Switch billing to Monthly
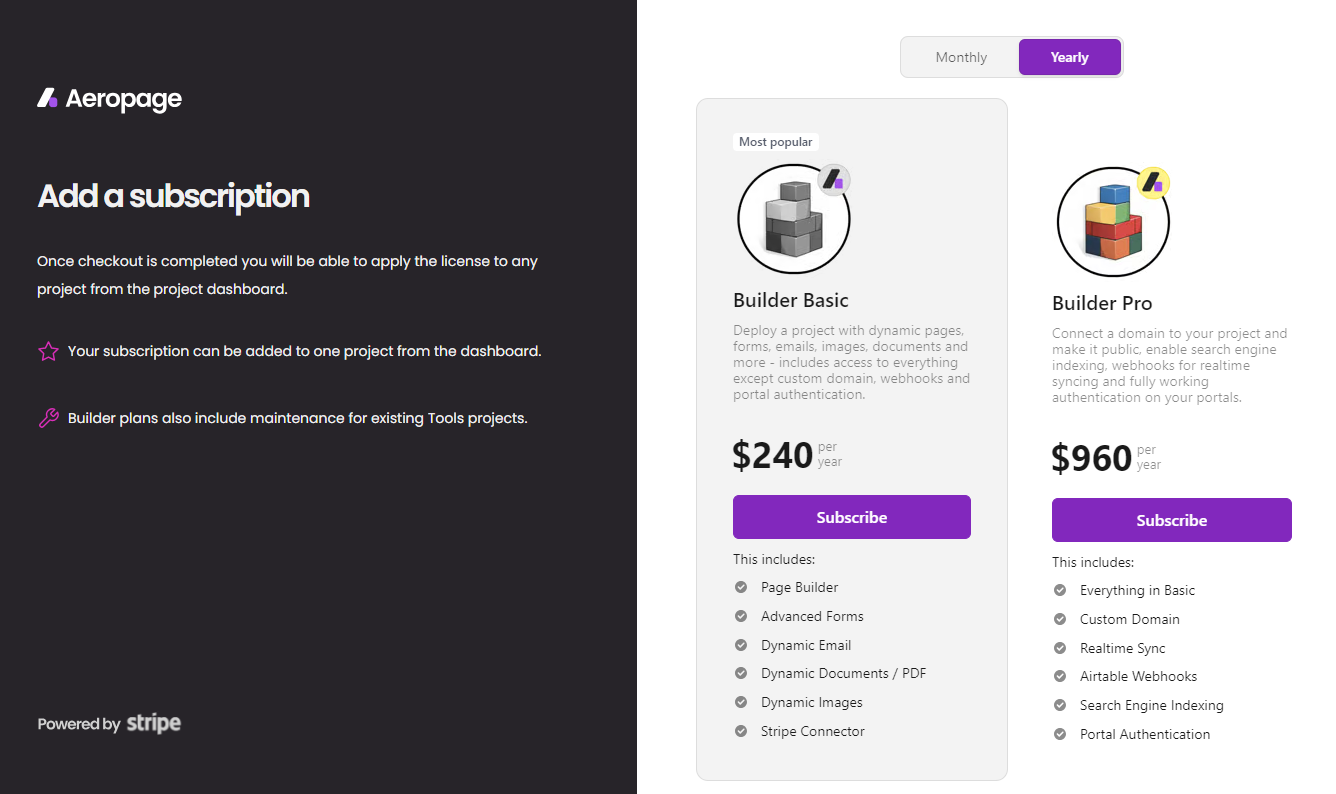The image size is (1336, 794). click(961, 57)
